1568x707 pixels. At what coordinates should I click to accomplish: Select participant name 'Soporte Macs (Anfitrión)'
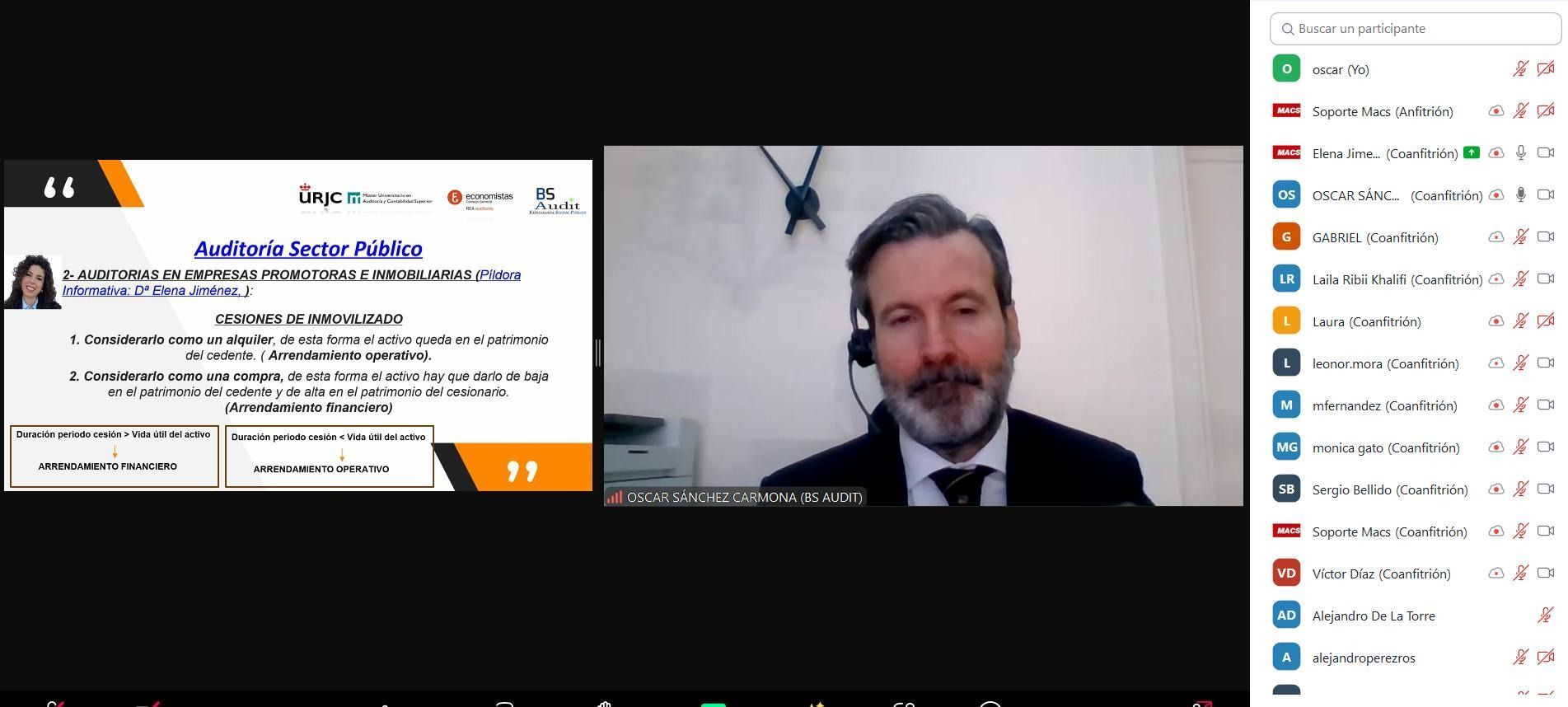point(1383,111)
